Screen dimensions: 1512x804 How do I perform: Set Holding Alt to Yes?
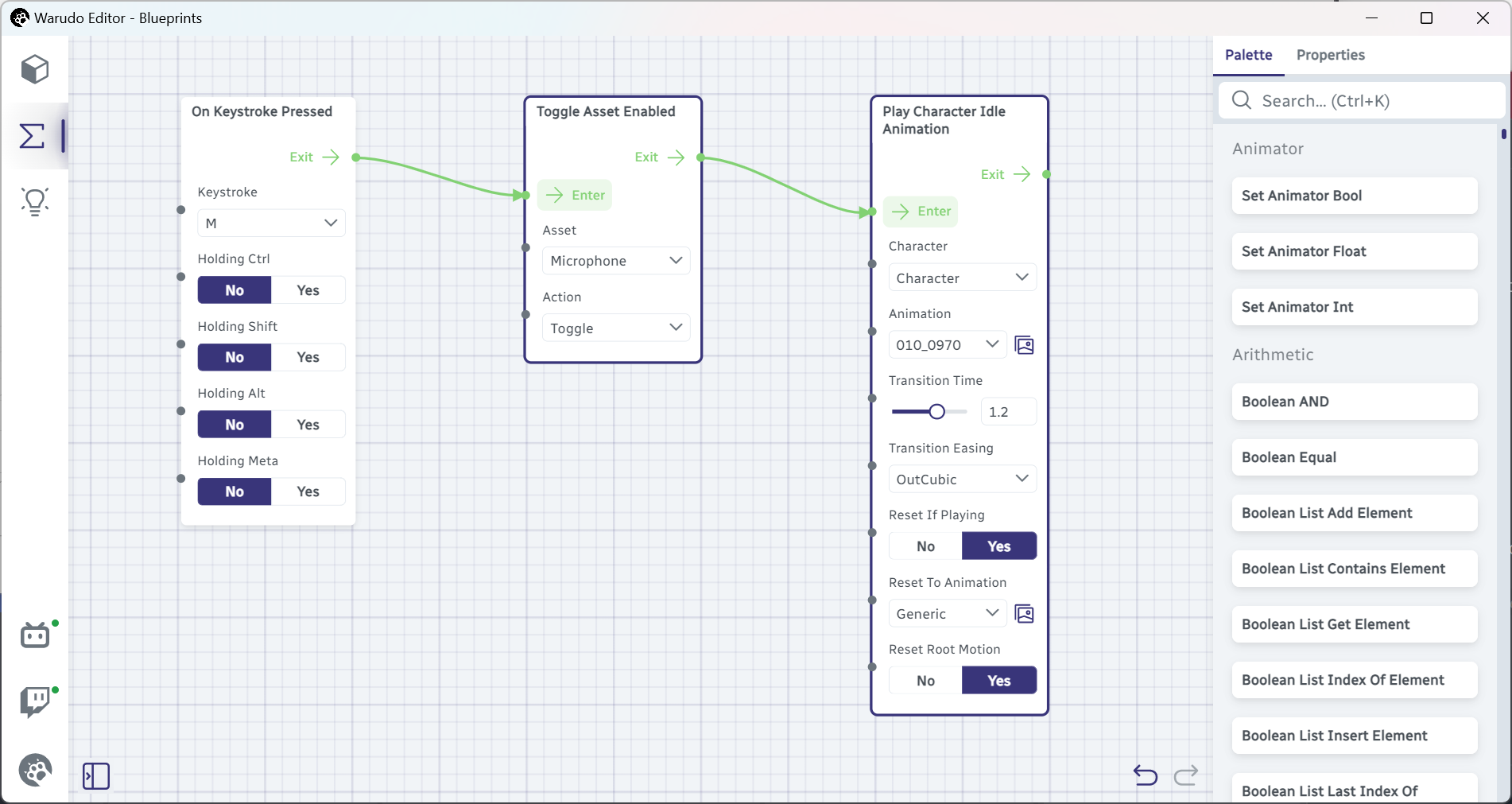coord(308,425)
